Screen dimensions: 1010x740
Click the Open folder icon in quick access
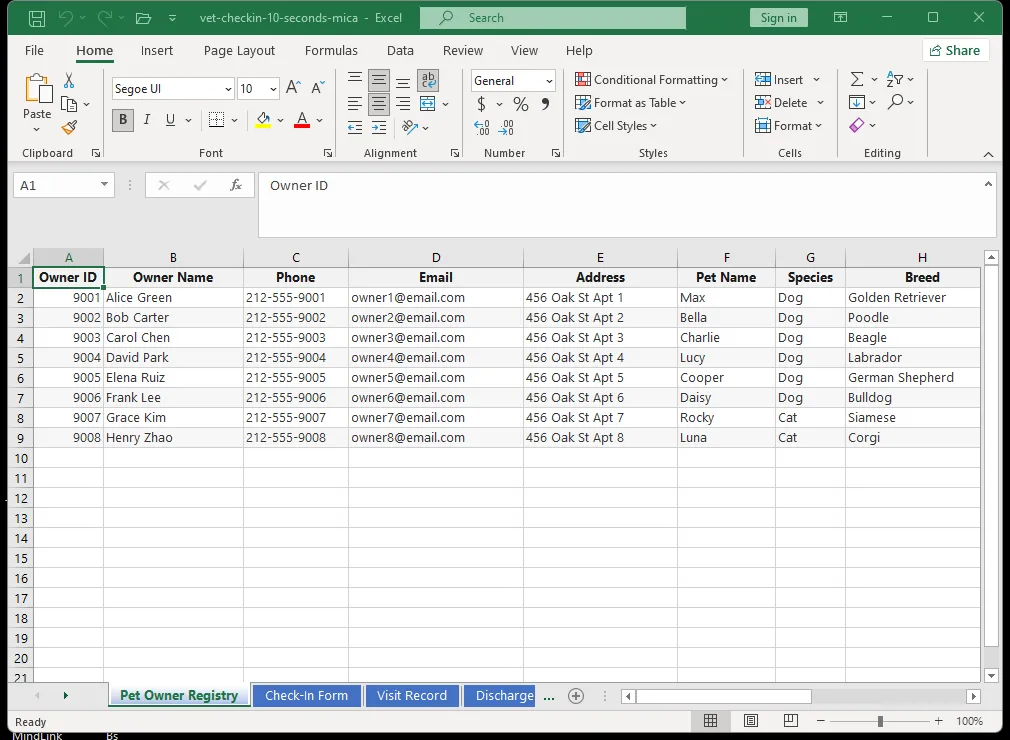[x=143, y=18]
